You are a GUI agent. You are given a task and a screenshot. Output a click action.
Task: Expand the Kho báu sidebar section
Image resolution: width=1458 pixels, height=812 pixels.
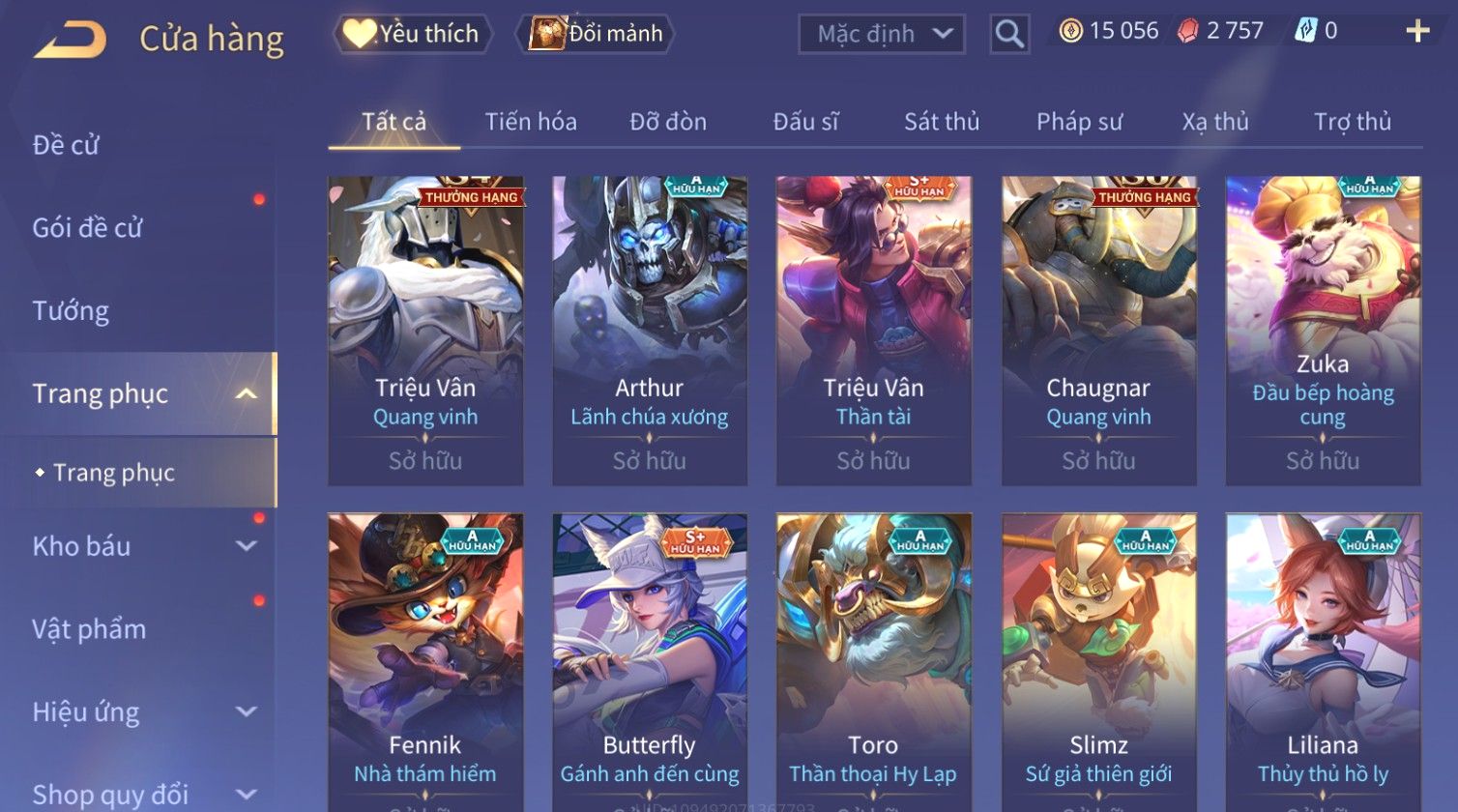click(247, 545)
